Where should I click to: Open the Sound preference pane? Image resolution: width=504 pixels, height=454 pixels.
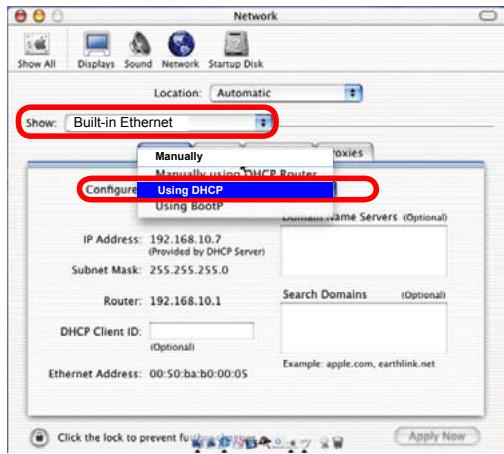click(x=138, y=50)
